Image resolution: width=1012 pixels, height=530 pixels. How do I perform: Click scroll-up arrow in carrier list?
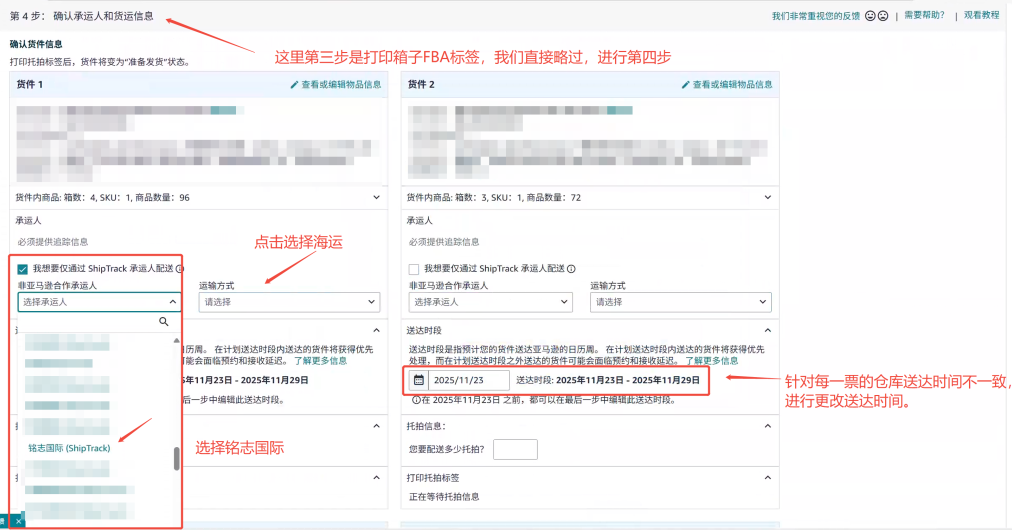[x=176, y=340]
